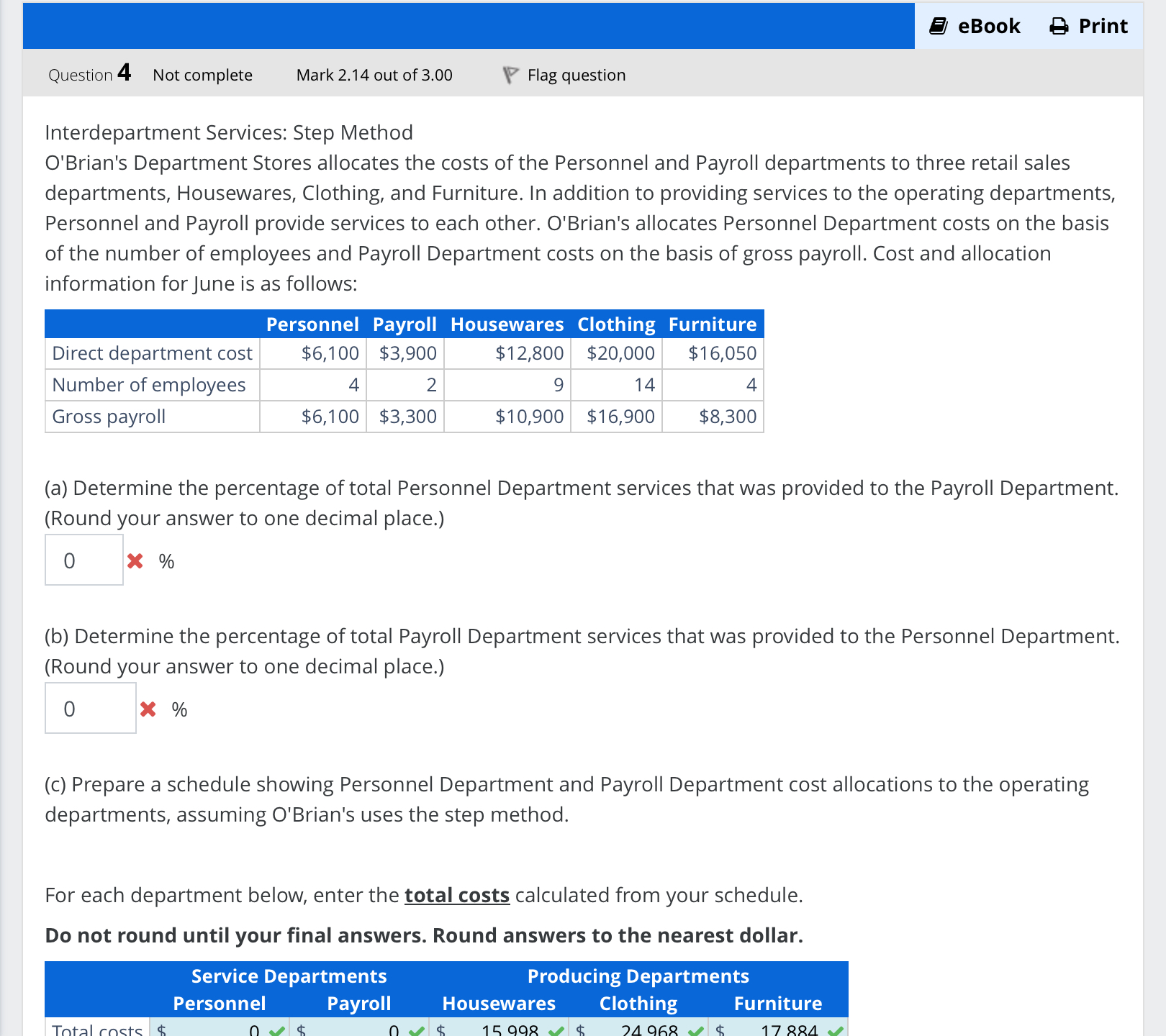
Task: Click the flag icon
Action: coord(510,75)
